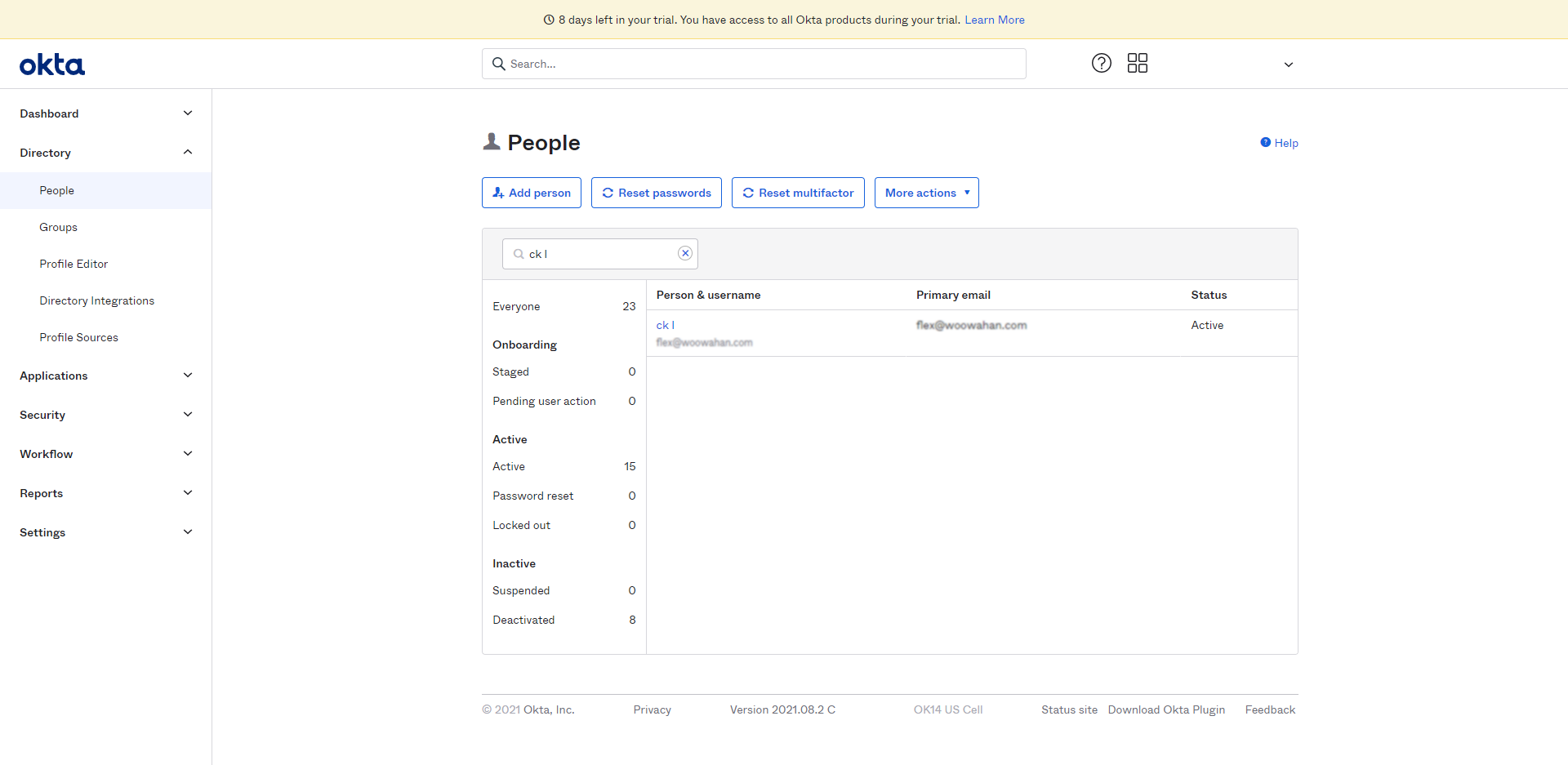Click the Privacy footer link
The height and width of the screenshot is (765, 1568).
(652, 709)
